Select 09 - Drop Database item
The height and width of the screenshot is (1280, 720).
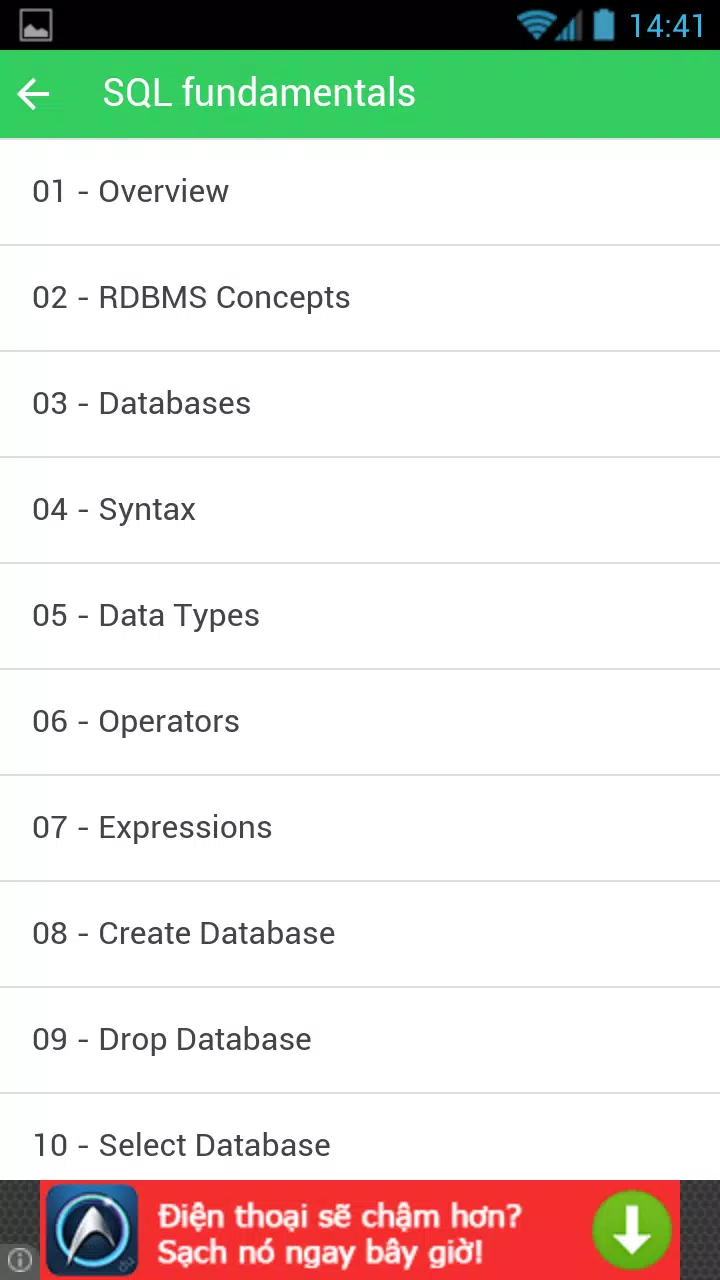coord(360,1040)
